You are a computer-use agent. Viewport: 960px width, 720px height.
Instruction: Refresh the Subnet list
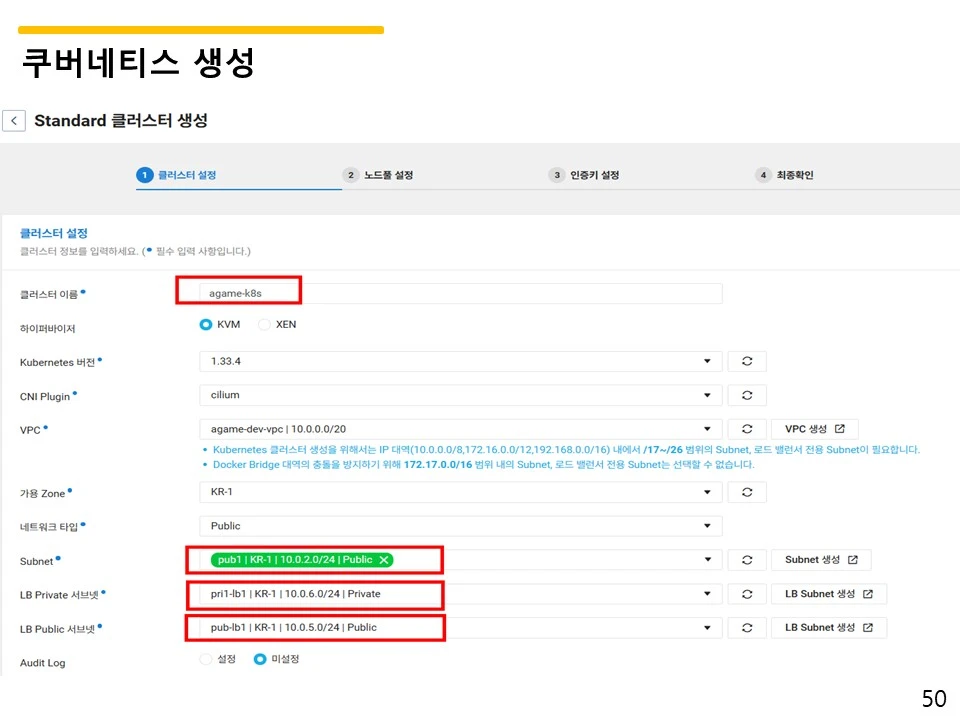pos(747,560)
